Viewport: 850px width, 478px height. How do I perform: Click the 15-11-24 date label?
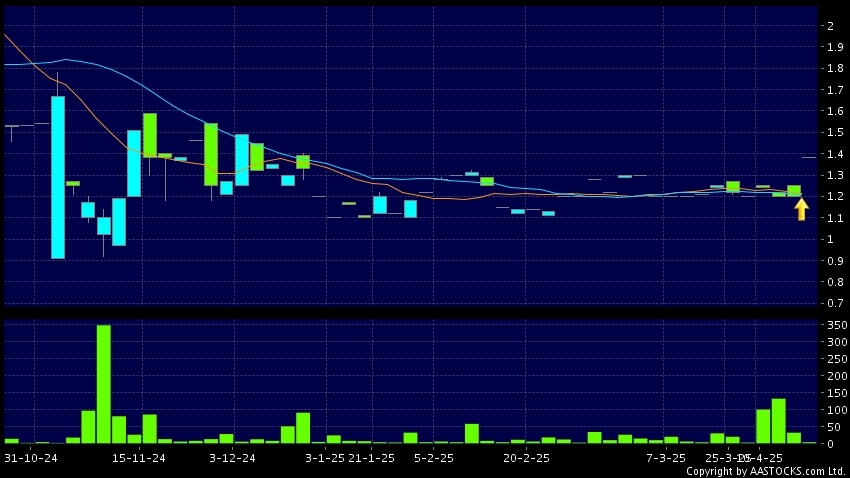coord(139,458)
